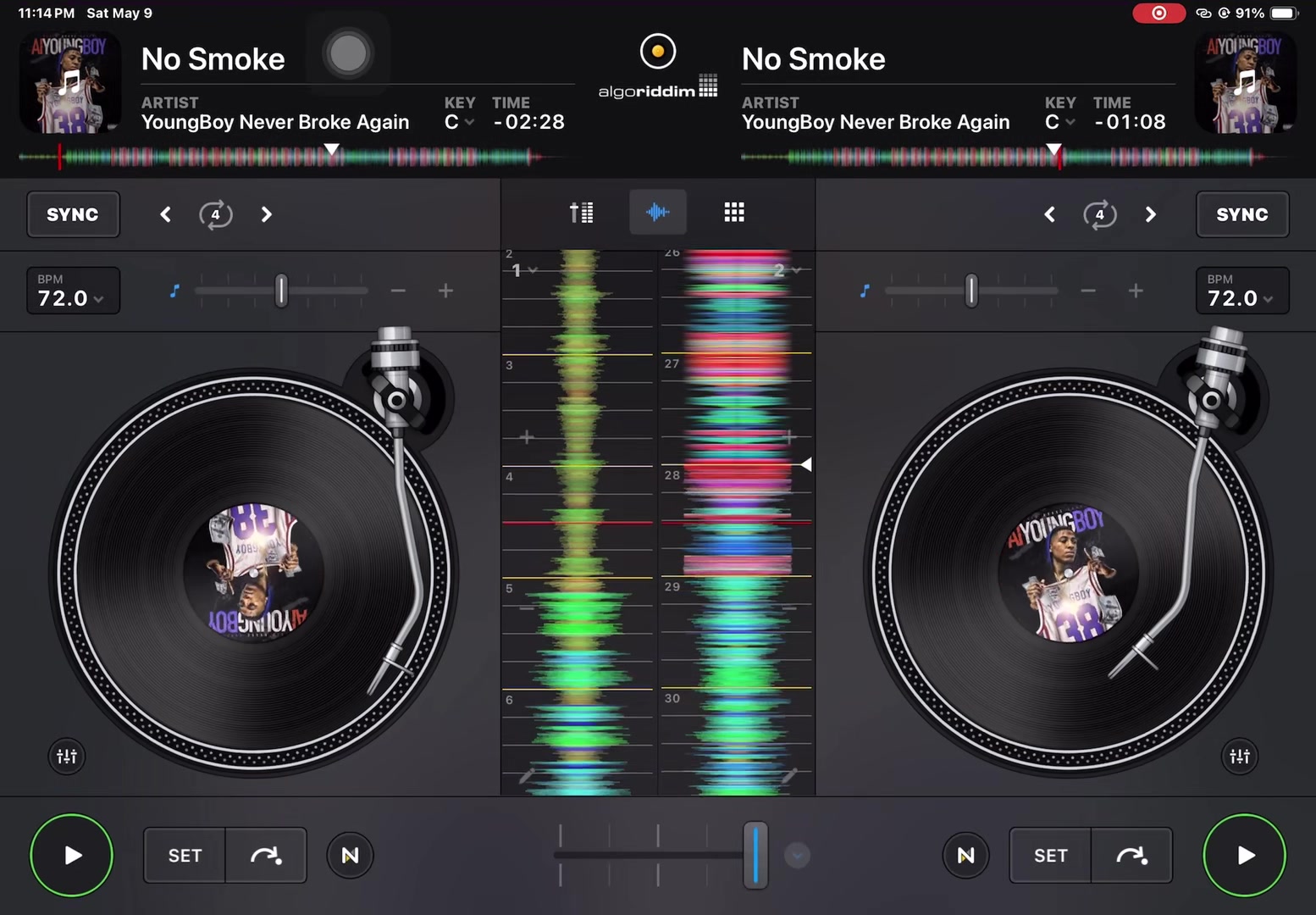Screen dimensions: 1316x915
Task: Tap the algoriddim record circle icon
Action: pyautogui.click(x=658, y=51)
